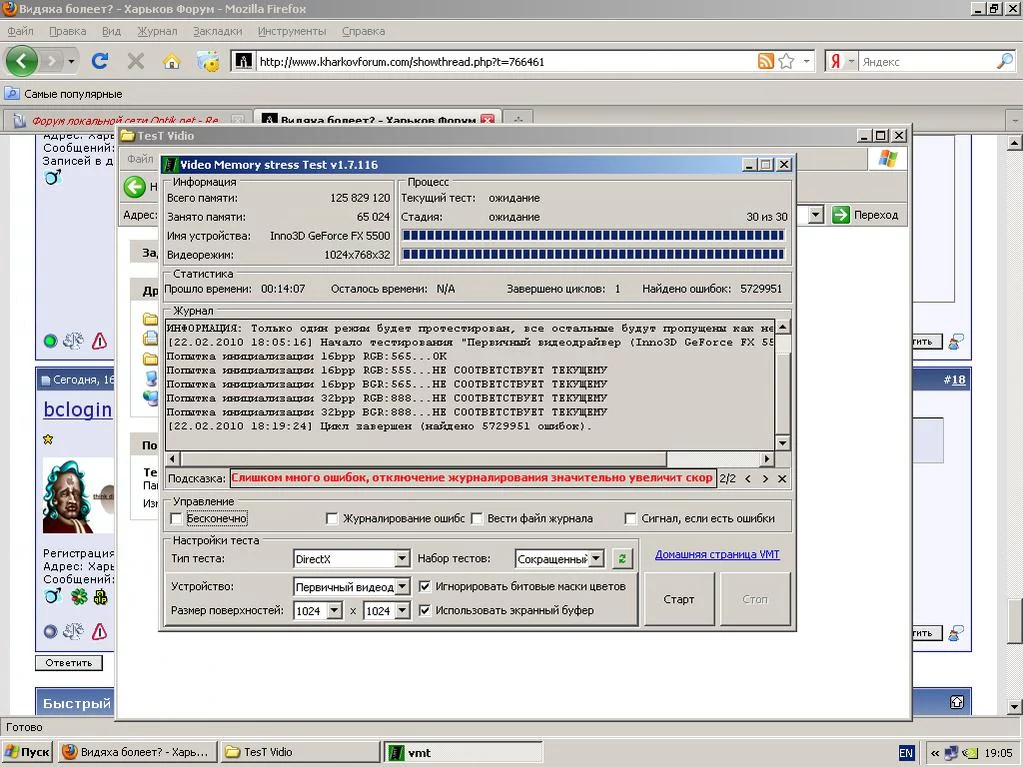This screenshot has width=1023, height=767.
Task: Click green Go arrow in TesT Vidio window
Action: coord(841,215)
